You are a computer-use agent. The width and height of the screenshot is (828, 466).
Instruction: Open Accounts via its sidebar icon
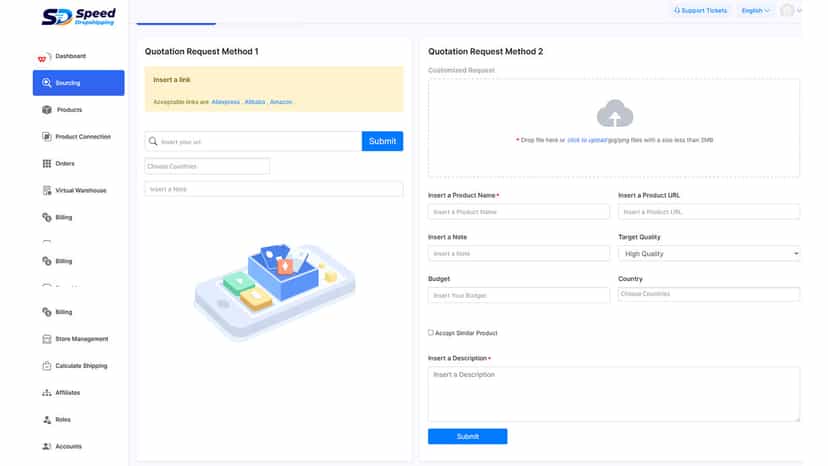pos(46,446)
